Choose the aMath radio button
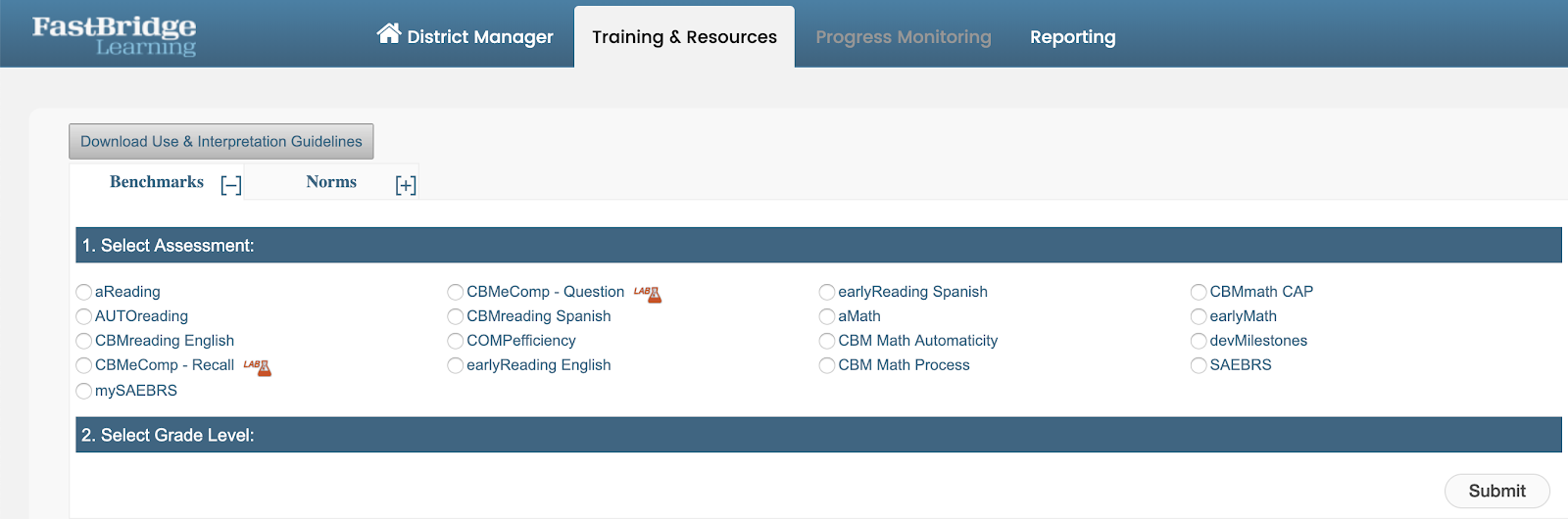Screen dimensions: 1568x519 click(827, 316)
